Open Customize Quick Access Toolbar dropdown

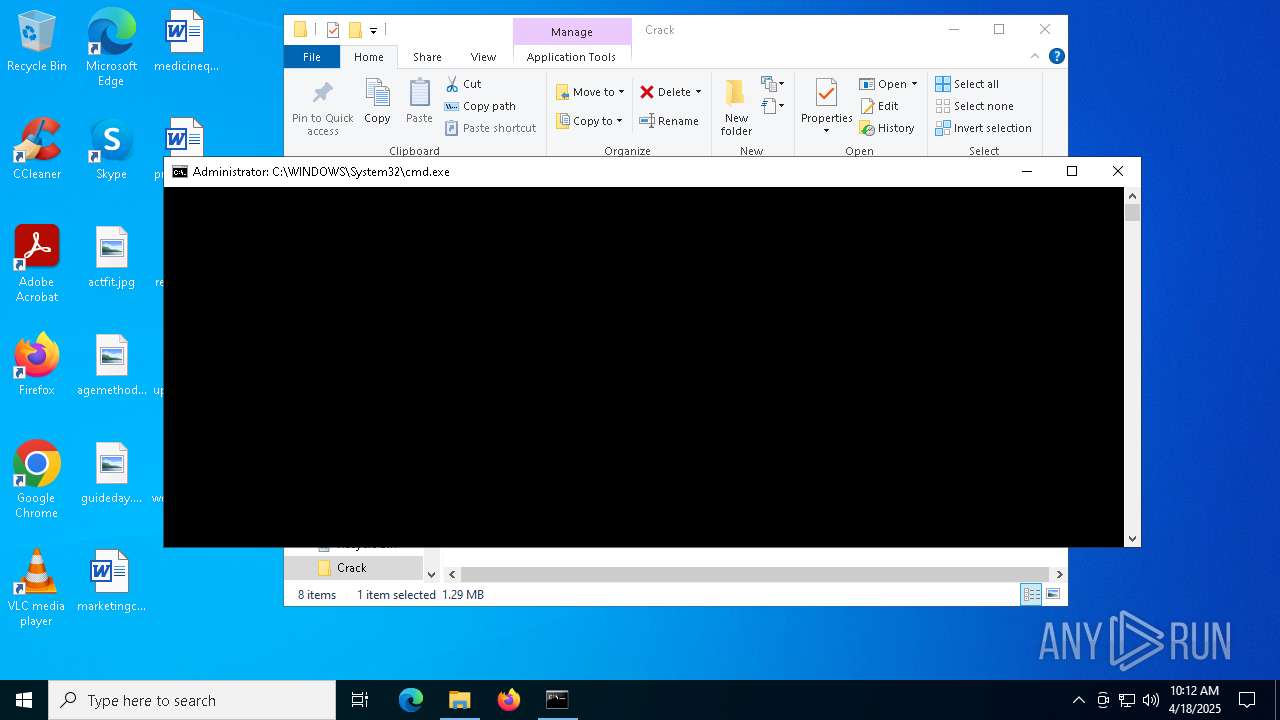click(373, 30)
